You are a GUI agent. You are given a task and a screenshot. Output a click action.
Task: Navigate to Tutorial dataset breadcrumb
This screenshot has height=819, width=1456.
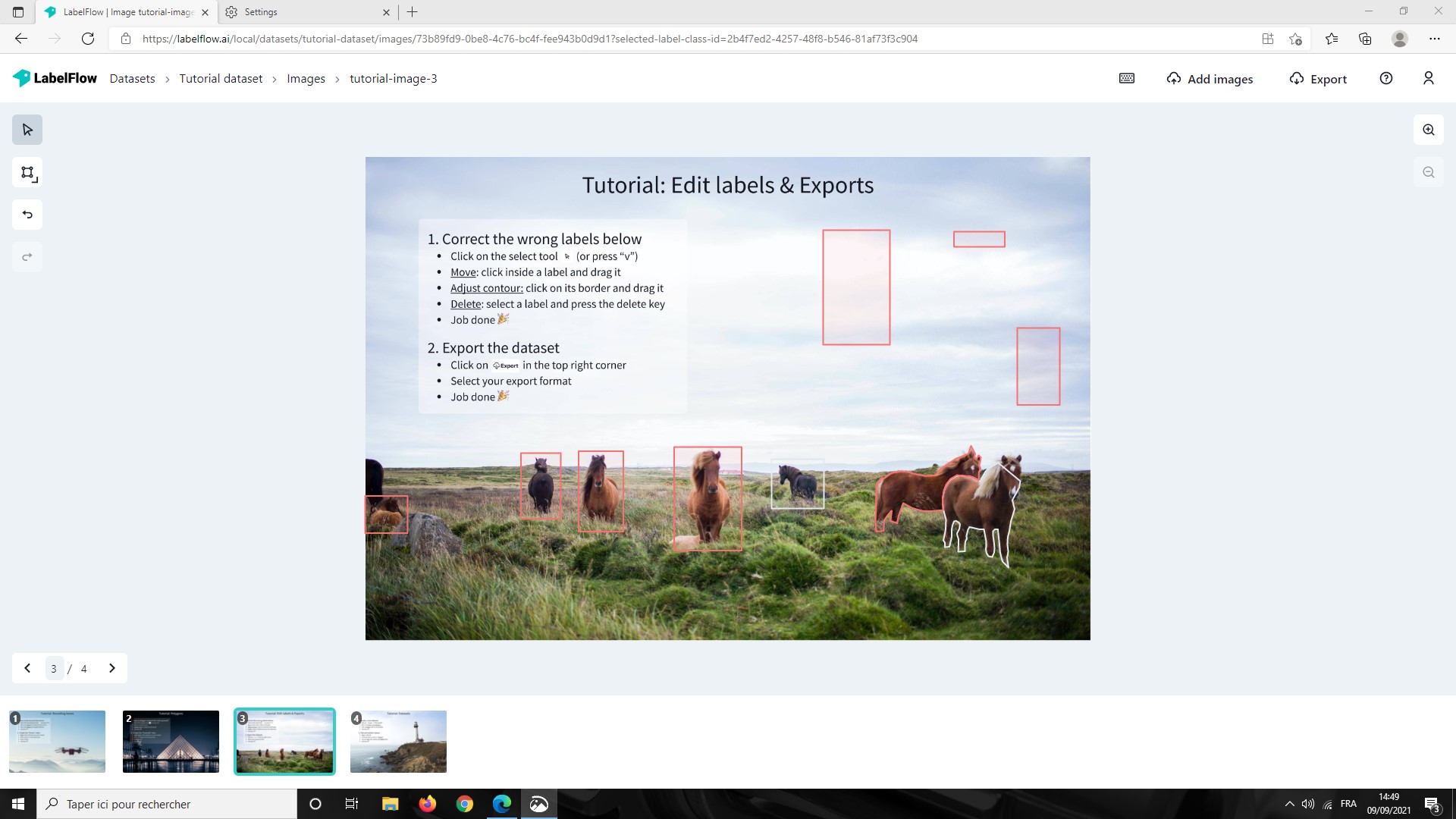click(221, 78)
